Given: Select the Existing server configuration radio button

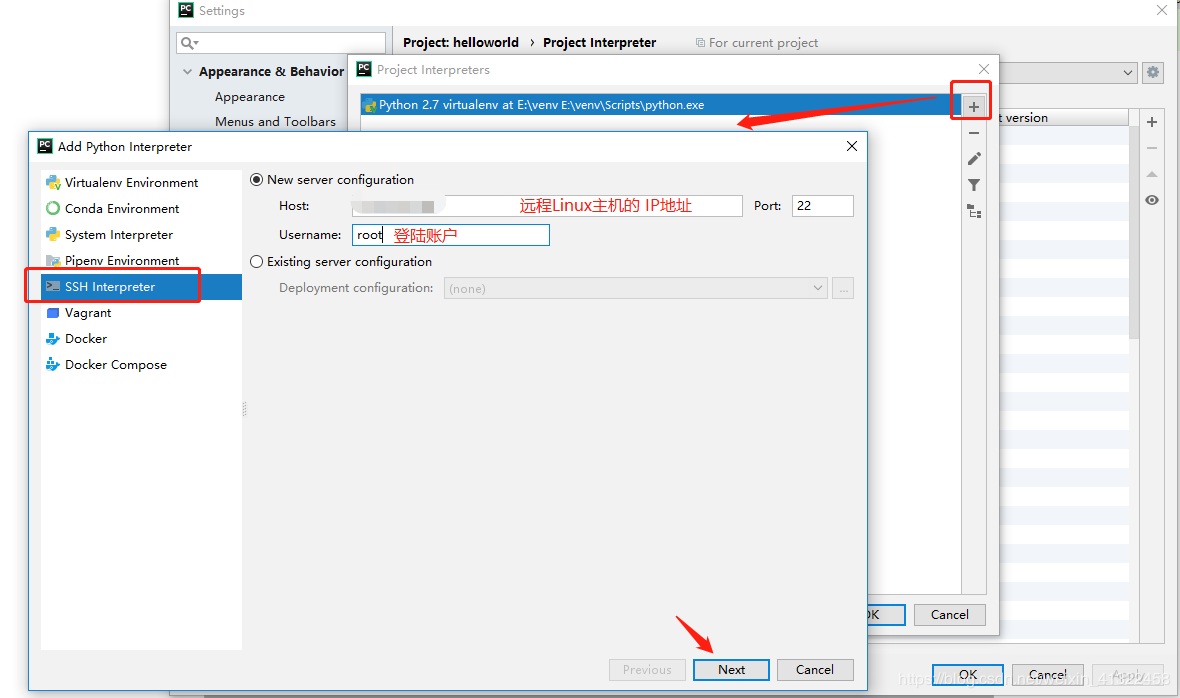Looking at the screenshot, I should pyautogui.click(x=257, y=261).
